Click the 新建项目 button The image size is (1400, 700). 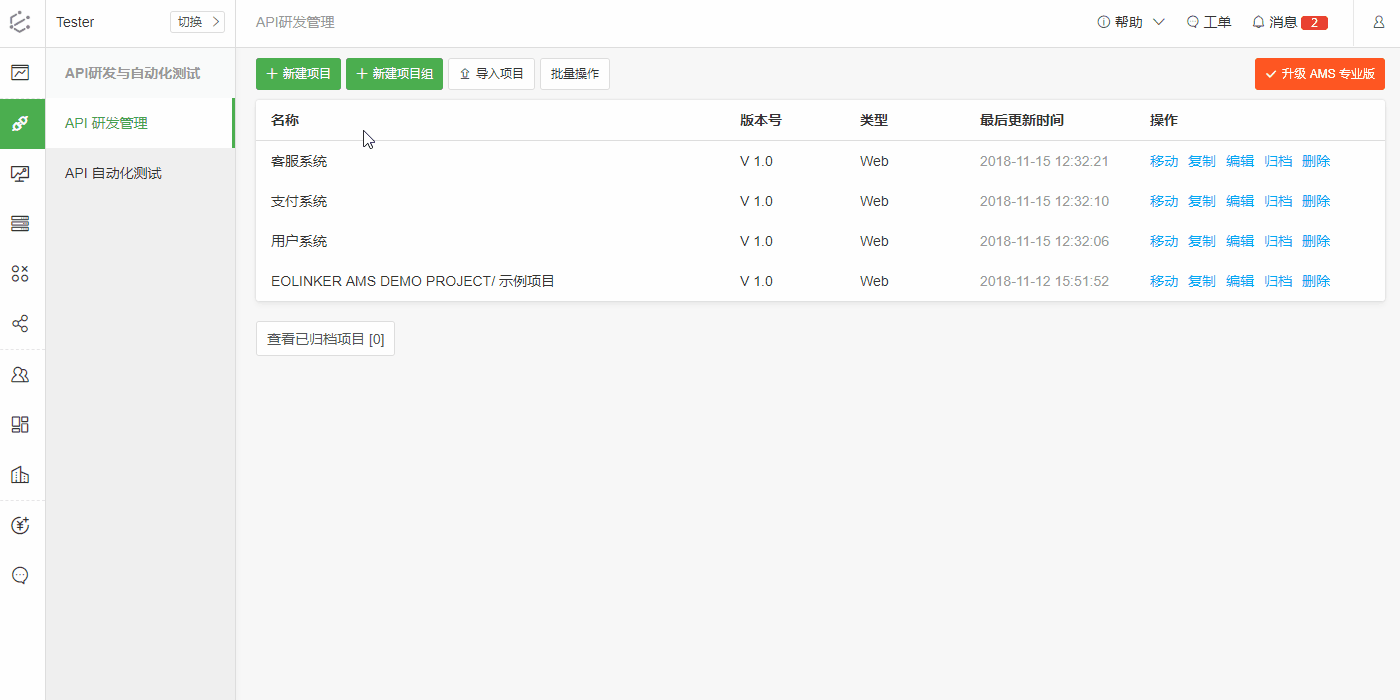click(298, 74)
